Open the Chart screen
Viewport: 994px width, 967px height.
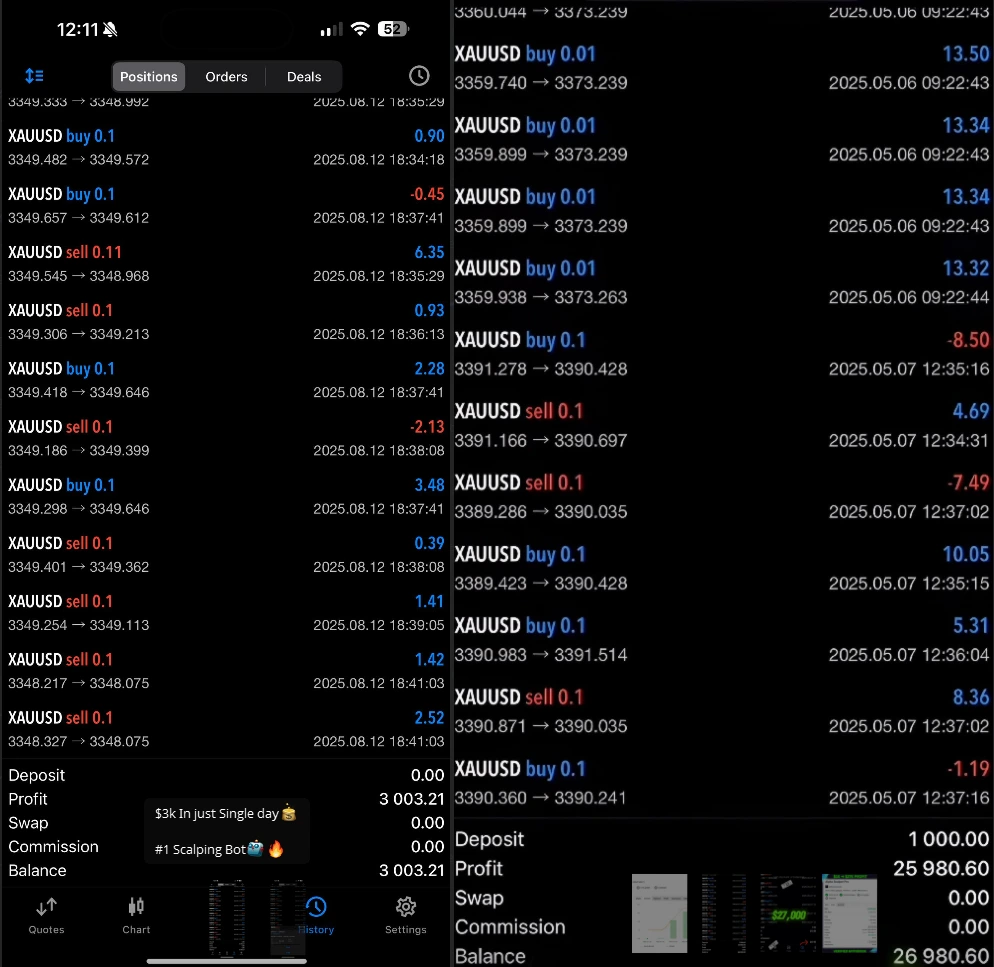[136, 914]
